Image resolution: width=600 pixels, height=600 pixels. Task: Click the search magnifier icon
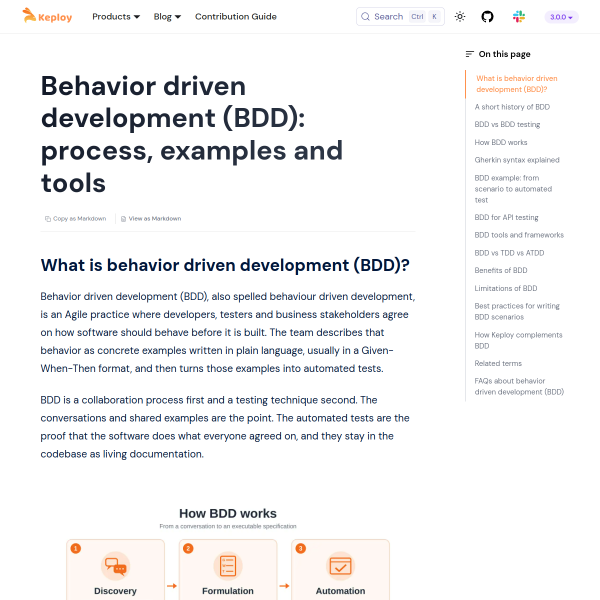pyautogui.click(x=365, y=16)
